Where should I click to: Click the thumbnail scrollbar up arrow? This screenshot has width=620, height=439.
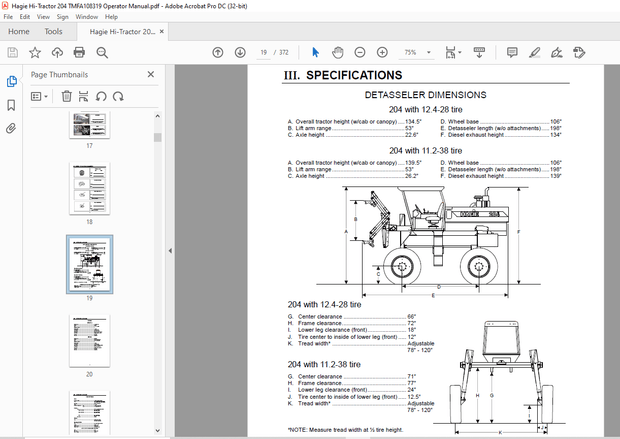pos(157,116)
